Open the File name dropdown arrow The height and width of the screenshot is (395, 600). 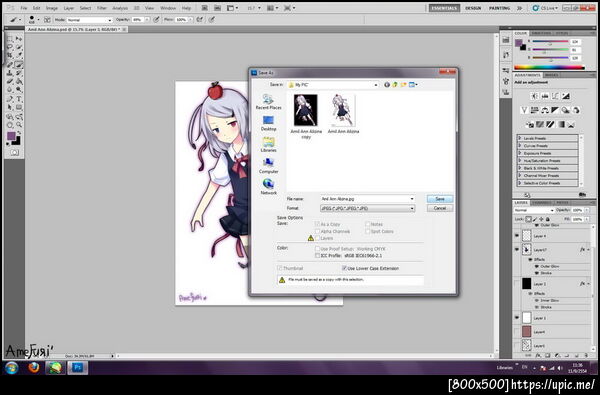coord(412,199)
